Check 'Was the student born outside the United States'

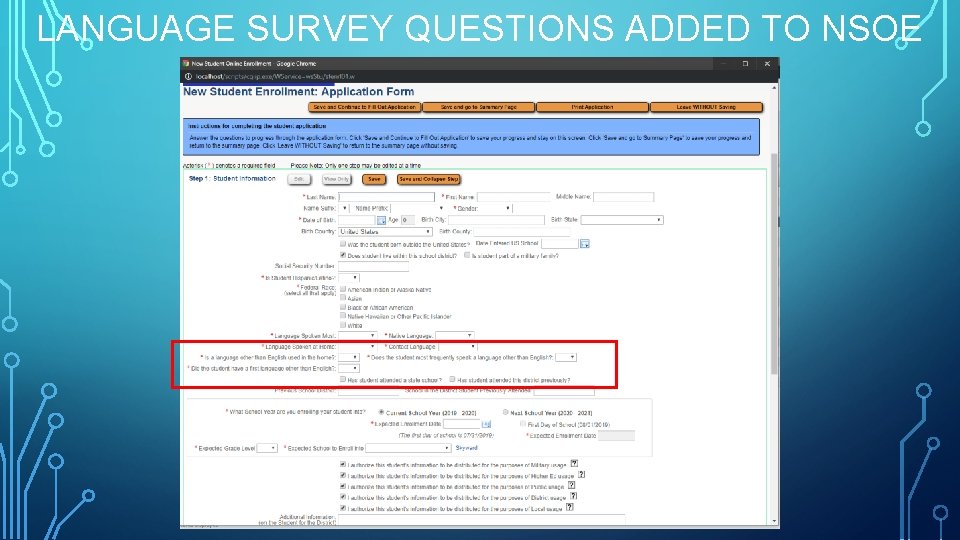click(x=343, y=244)
